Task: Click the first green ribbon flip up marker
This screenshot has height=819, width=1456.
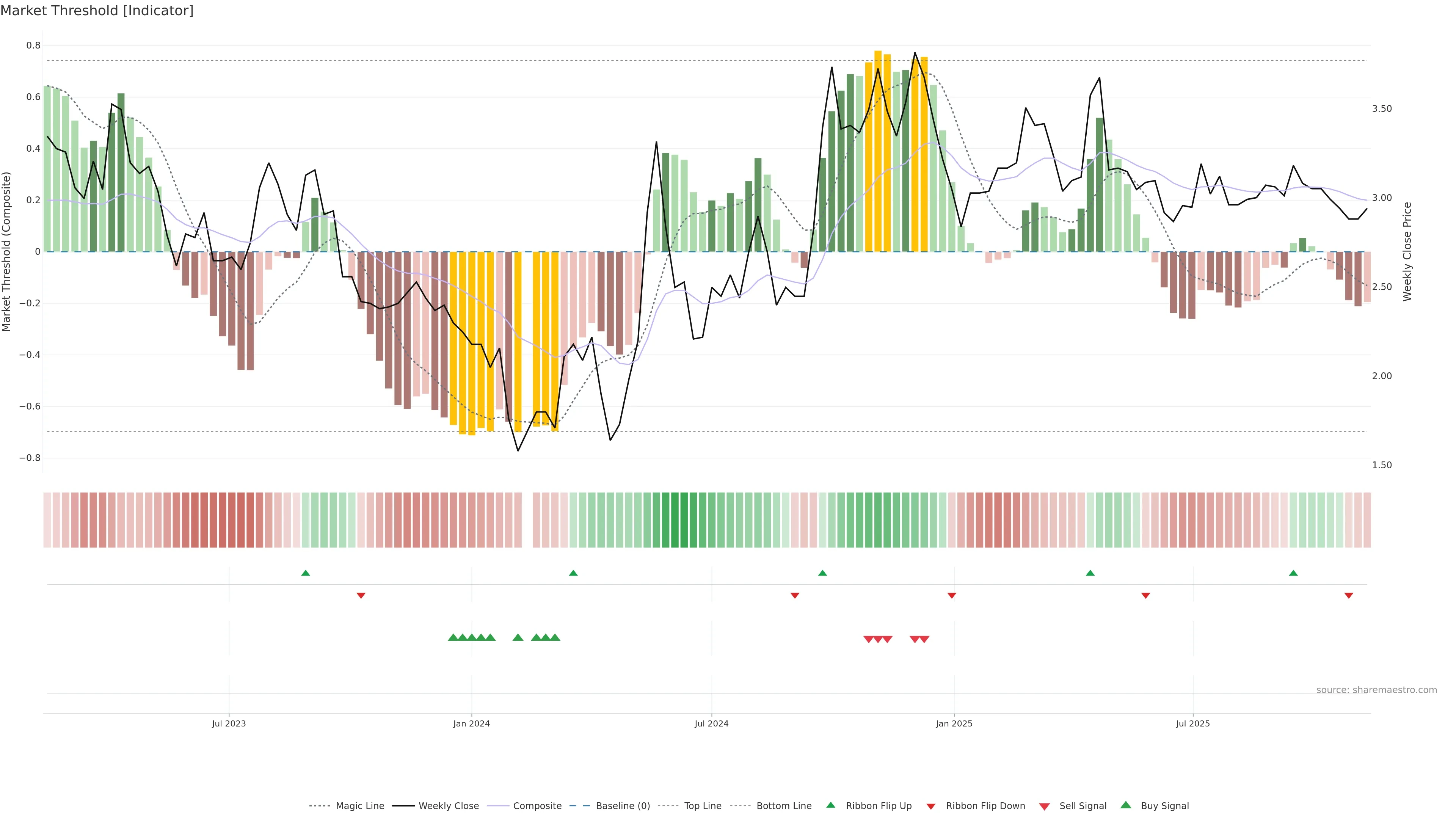Action: [x=306, y=573]
